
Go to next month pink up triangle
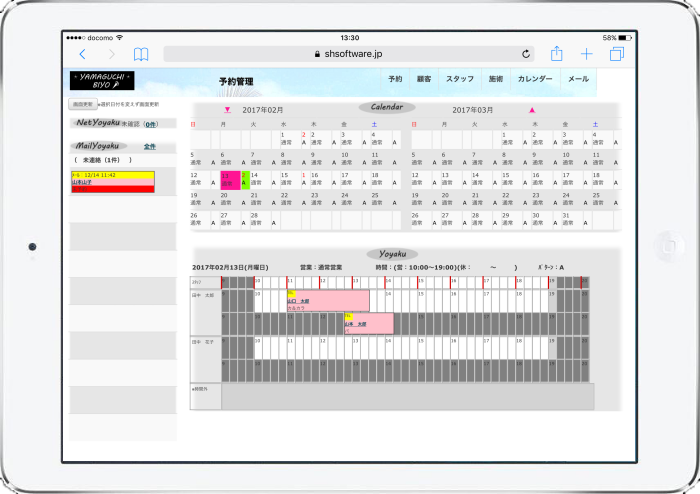tap(532, 110)
